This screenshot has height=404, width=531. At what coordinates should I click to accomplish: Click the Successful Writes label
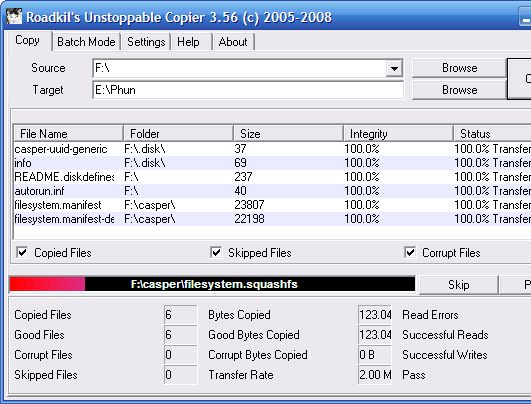[x=445, y=355]
